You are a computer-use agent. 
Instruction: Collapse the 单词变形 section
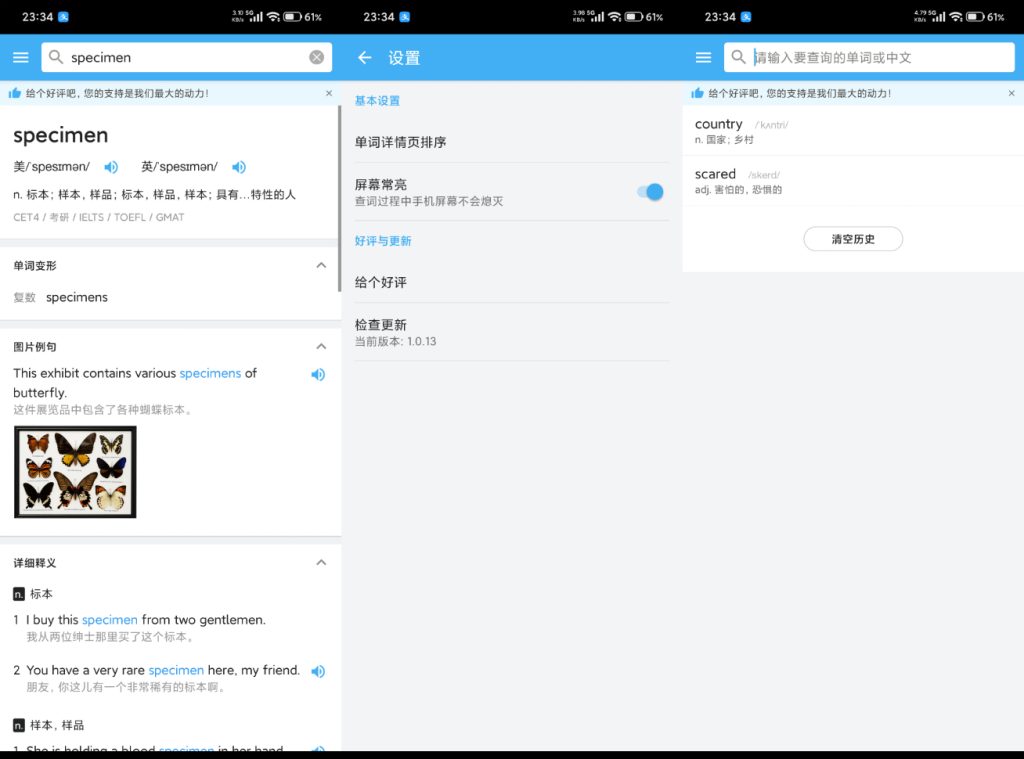point(321,265)
